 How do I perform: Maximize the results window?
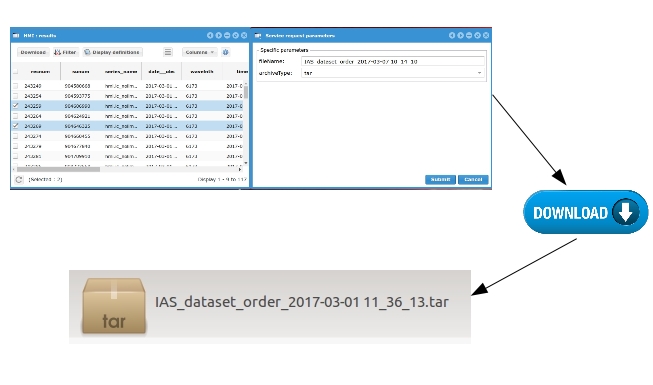coord(236,35)
